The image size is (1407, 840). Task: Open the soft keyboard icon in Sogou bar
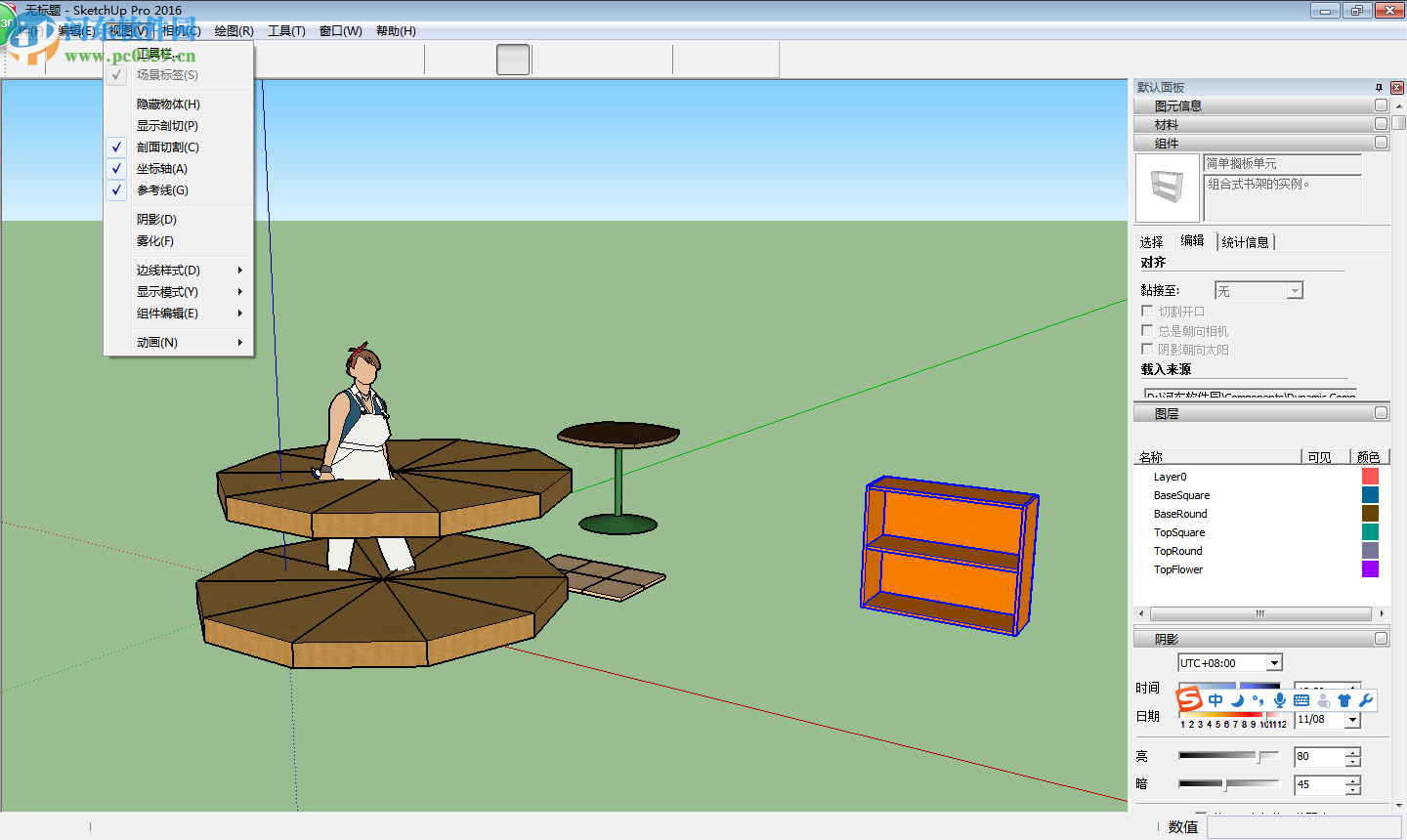pyautogui.click(x=1301, y=700)
